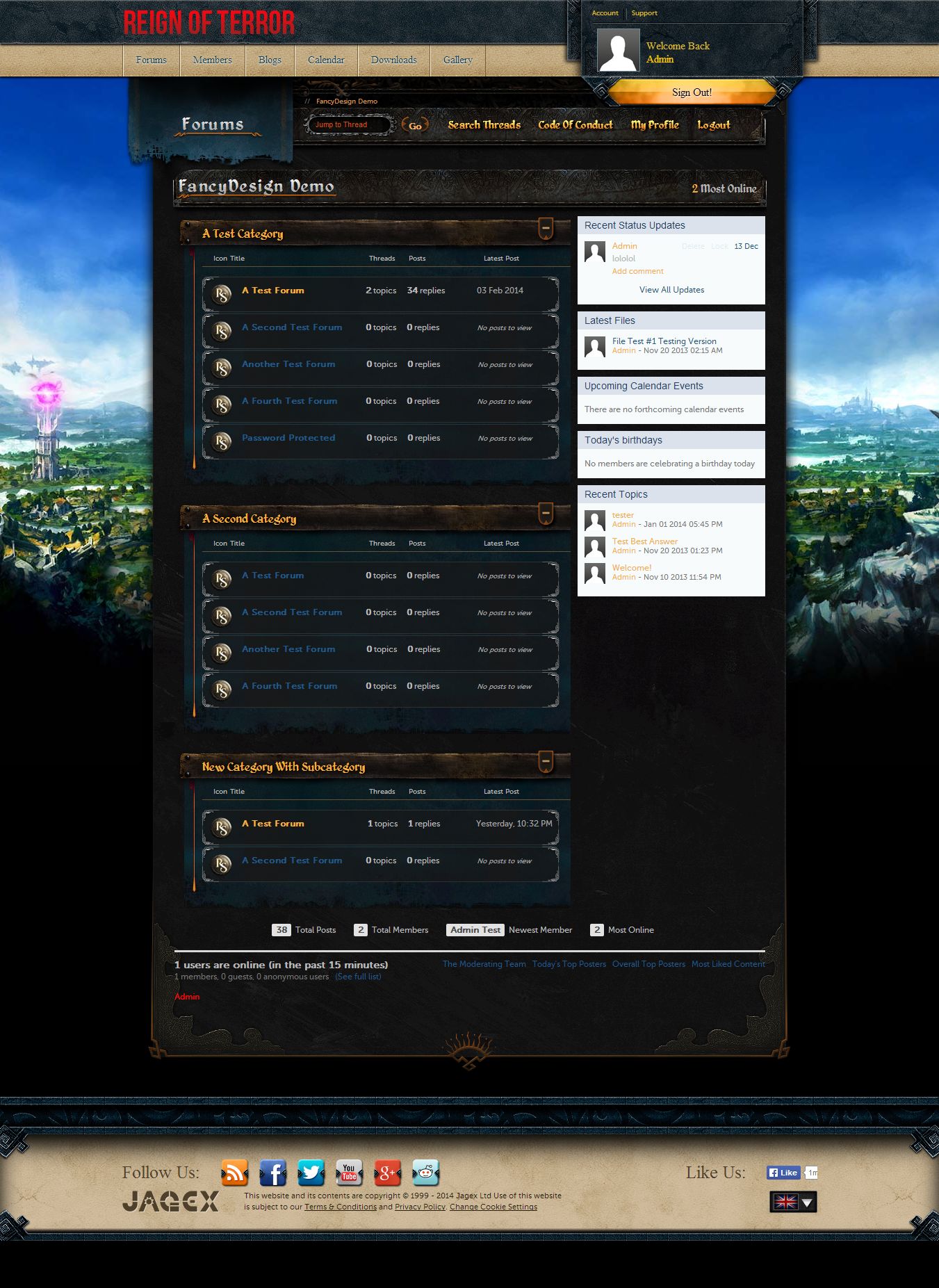This screenshot has width=939, height=1288.
Task: Click forum icon of A Fourth Test Forum in A Test Category
Action: point(222,405)
